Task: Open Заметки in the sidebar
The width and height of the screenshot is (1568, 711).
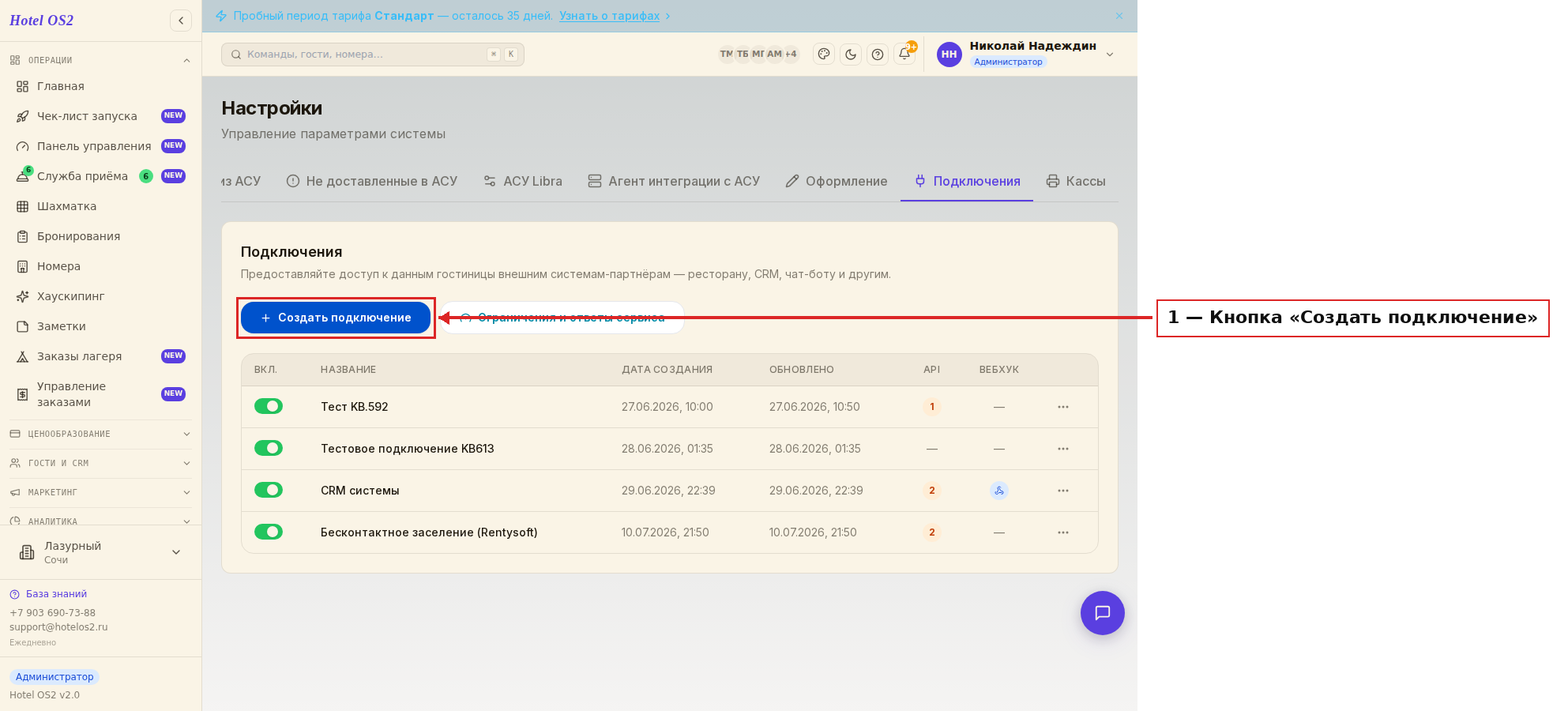Action: point(100,326)
